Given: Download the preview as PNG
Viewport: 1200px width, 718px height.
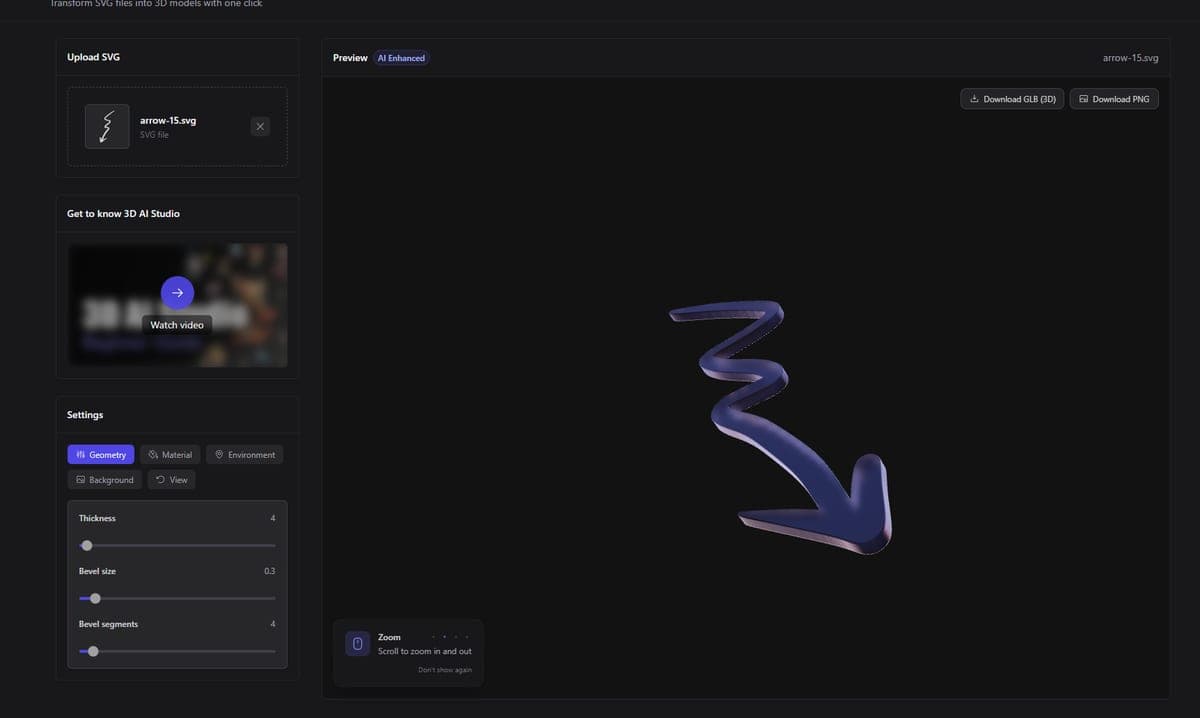Looking at the screenshot, I should tap(1114, 99).
